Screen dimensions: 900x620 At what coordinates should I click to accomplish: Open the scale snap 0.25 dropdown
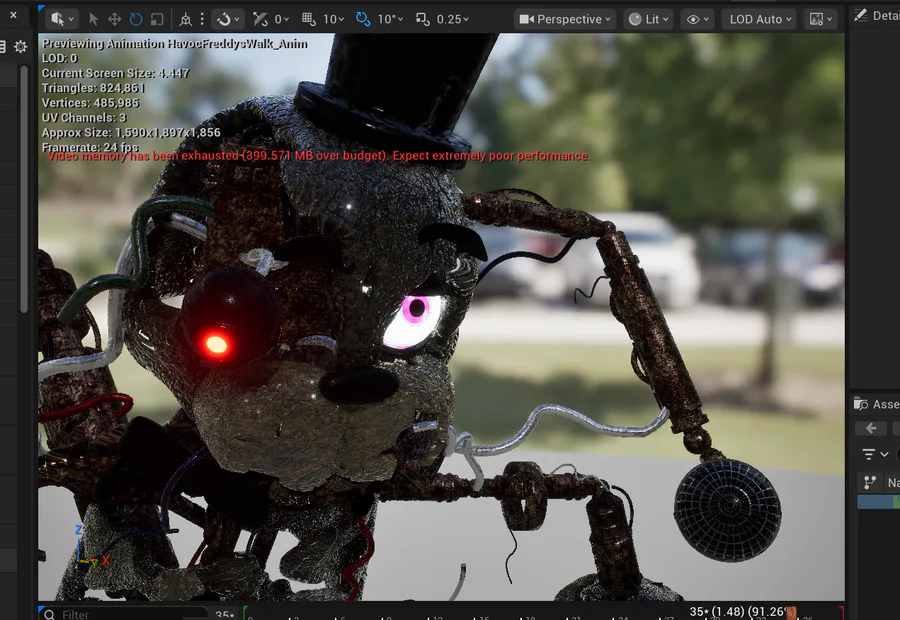[452, 20]
